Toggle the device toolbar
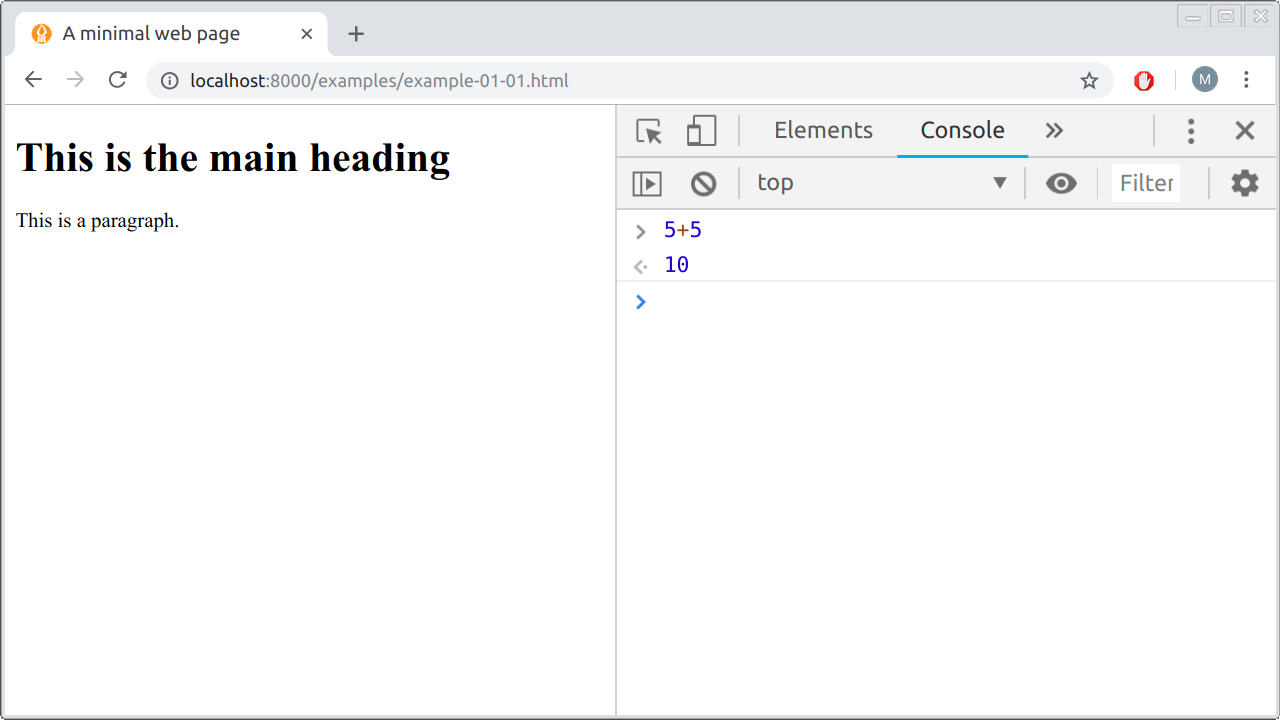1280x720 pixels. pyautogui.click(x=701, y=131)
